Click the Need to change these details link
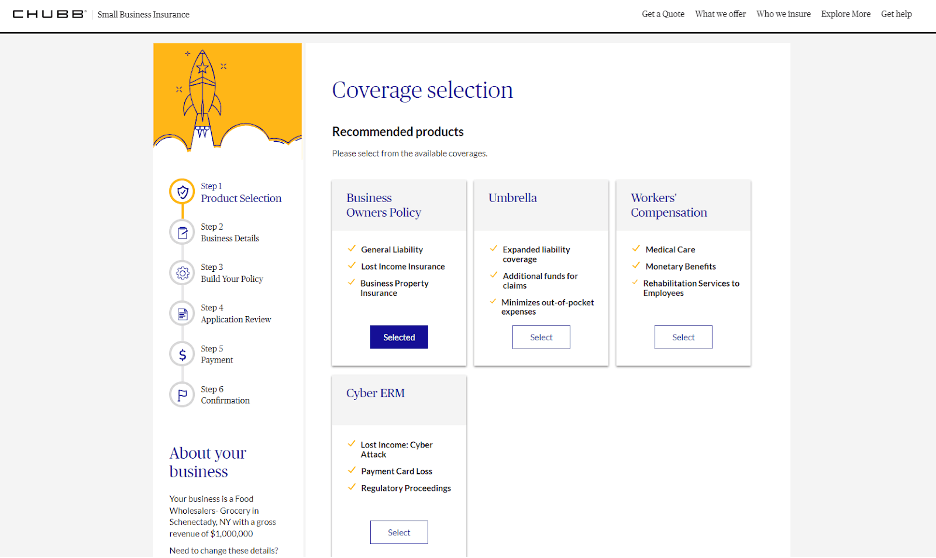Image resolution: width=936 pixels, height=558 pixels. (223, 551)
